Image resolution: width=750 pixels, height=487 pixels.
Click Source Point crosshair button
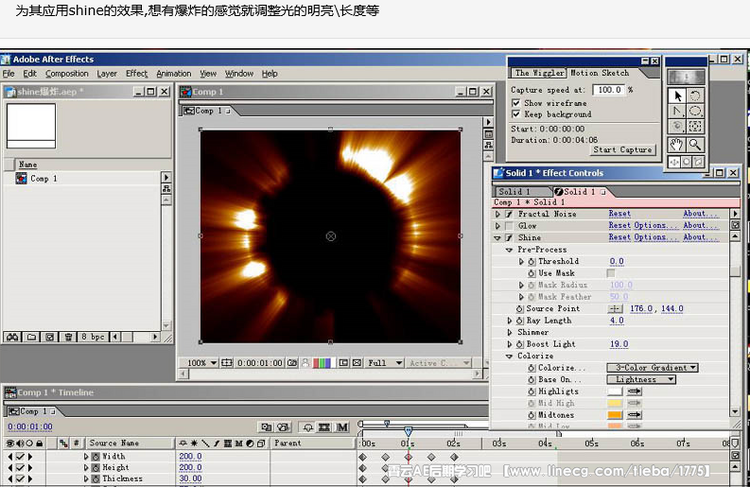pyautogui.click(x=615, y=309)
